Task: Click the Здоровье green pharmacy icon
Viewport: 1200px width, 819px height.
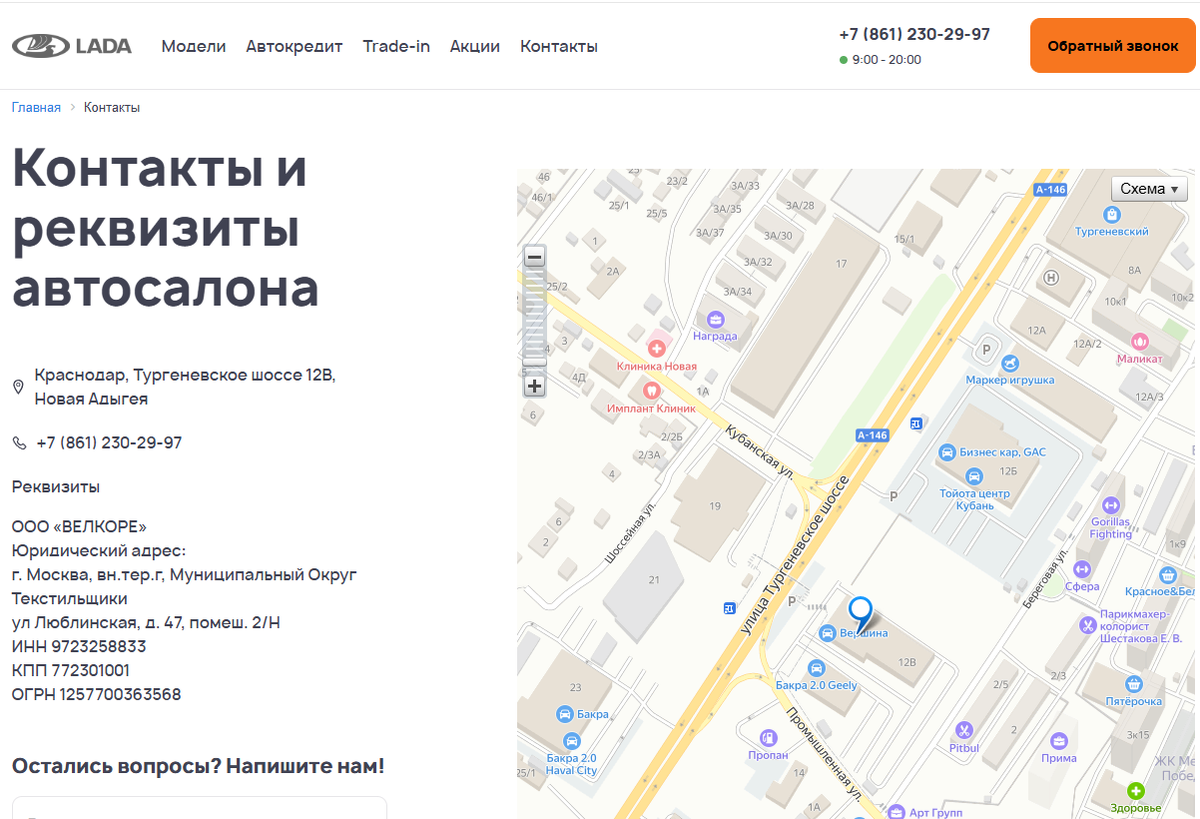Action: 1135,791
